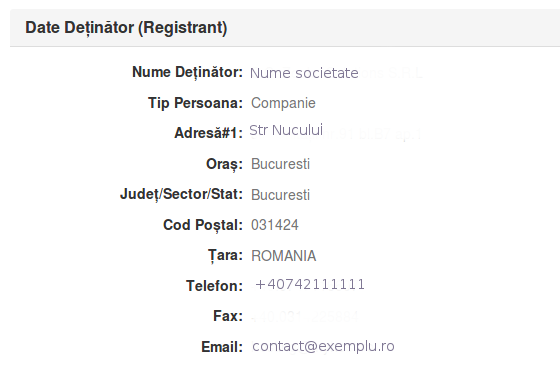Select the Cod Poștal label
The height and width of the screenshot is (374, 560).
coord(203,225)
